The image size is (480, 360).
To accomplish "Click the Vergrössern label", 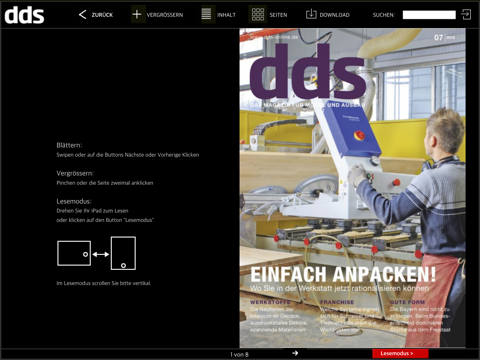I will 165,15.
